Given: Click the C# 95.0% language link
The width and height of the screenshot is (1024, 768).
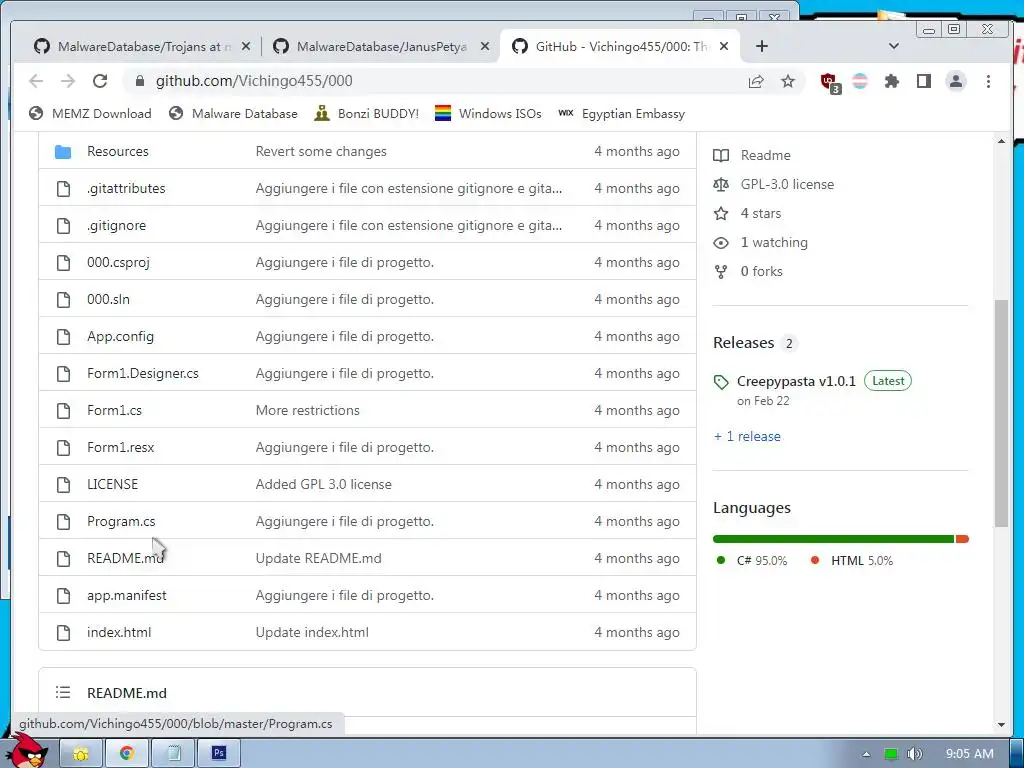Looking at the screenshot, I should pos(752,561).
